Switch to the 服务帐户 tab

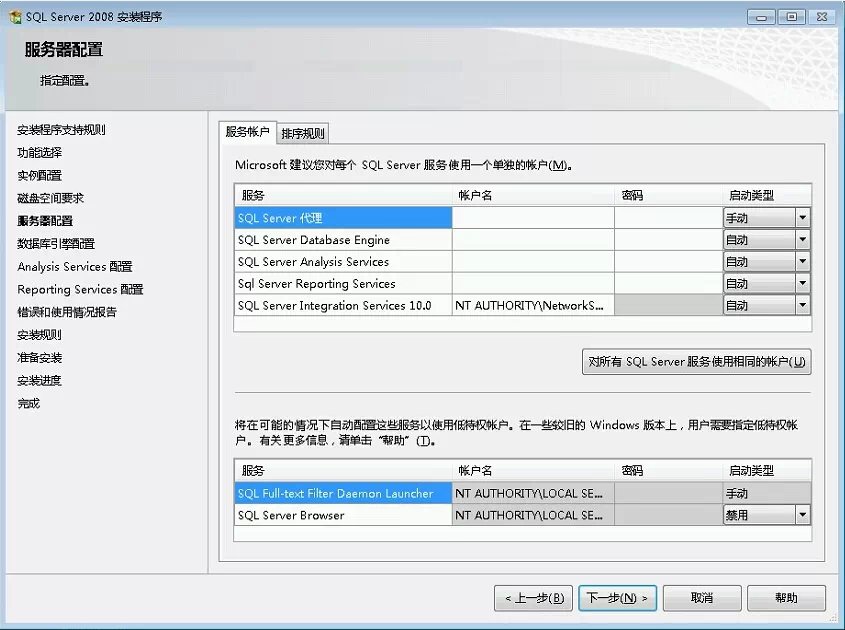pos(249,132)
